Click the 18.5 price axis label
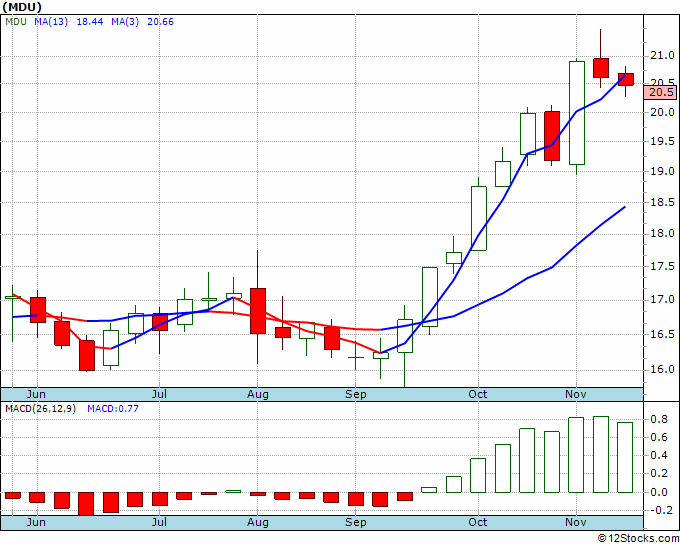The image size is (680, 546). point(662,202)
